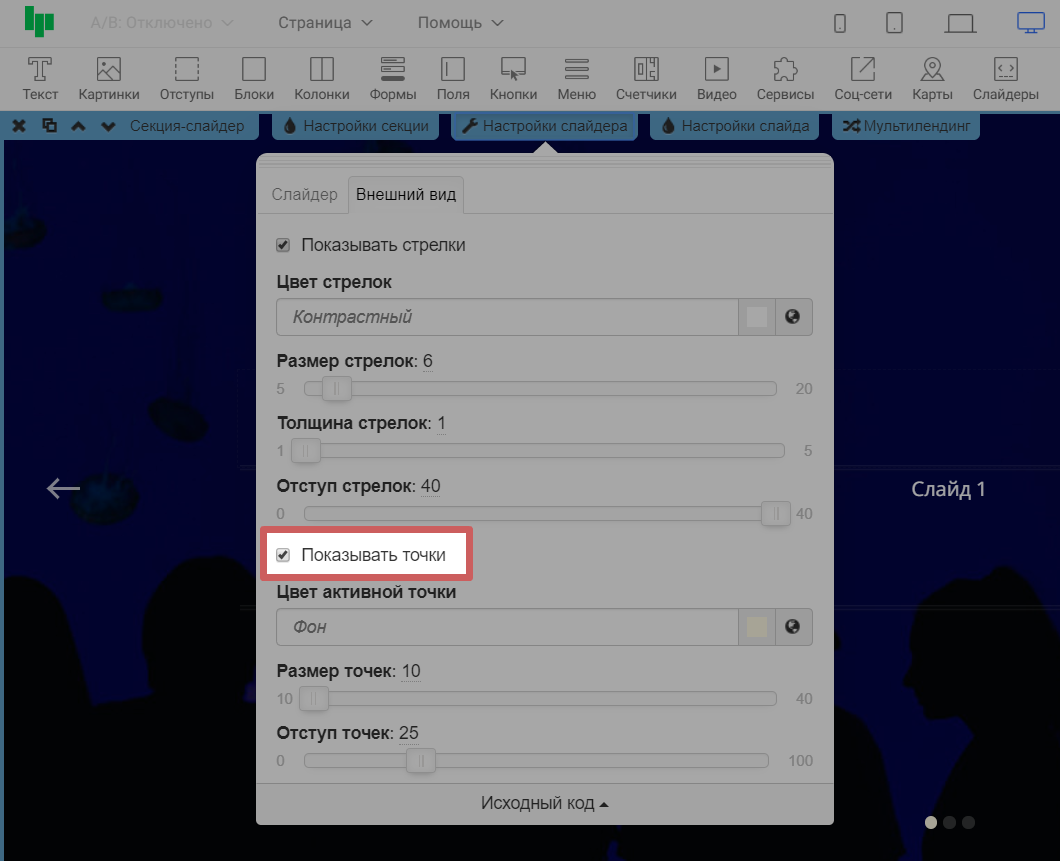Image resolution: width=1060 pixels, height=861 pixels.
Task: Open the Images (Картинки) tool
Action: click(109, 79)
